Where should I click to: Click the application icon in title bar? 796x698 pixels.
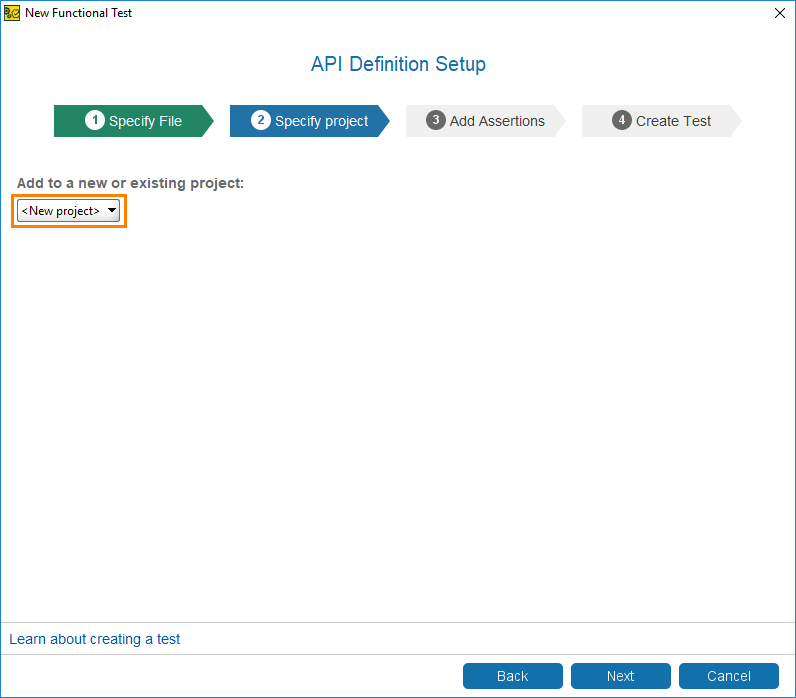tap(12, 13)
